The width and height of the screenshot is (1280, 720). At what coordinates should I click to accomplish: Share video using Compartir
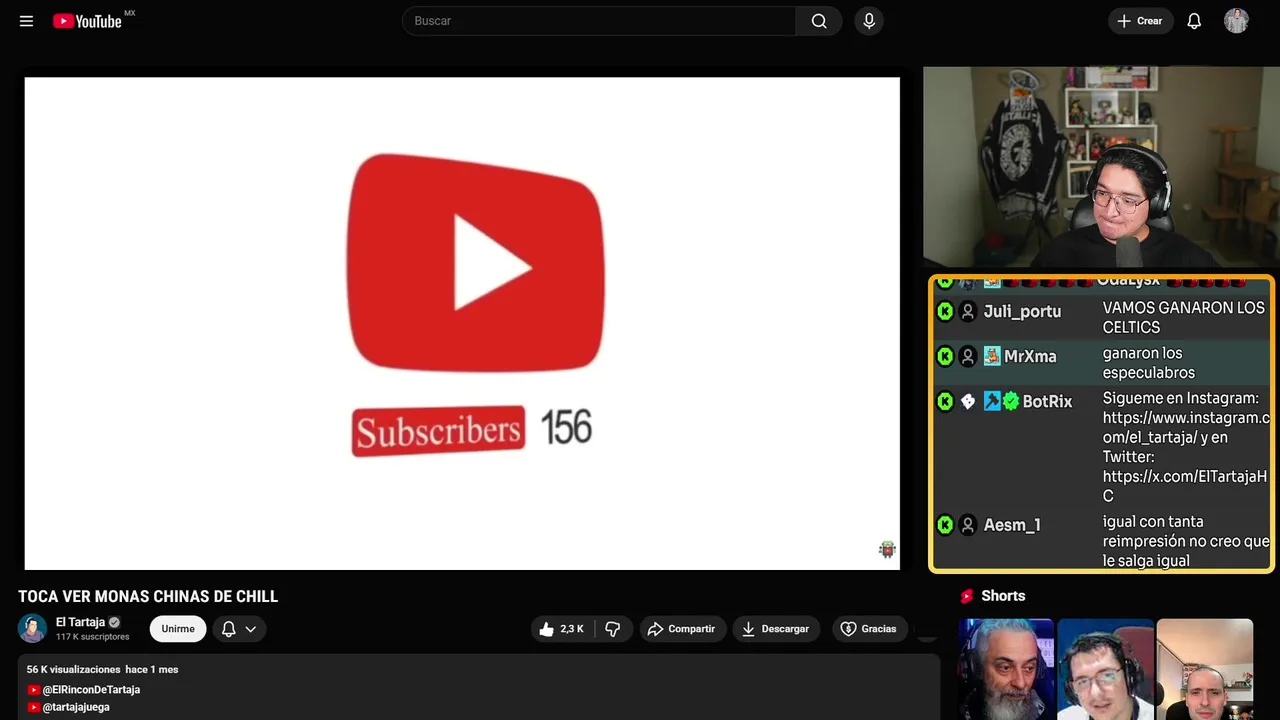pyautogui.click(x=681, y=629)
